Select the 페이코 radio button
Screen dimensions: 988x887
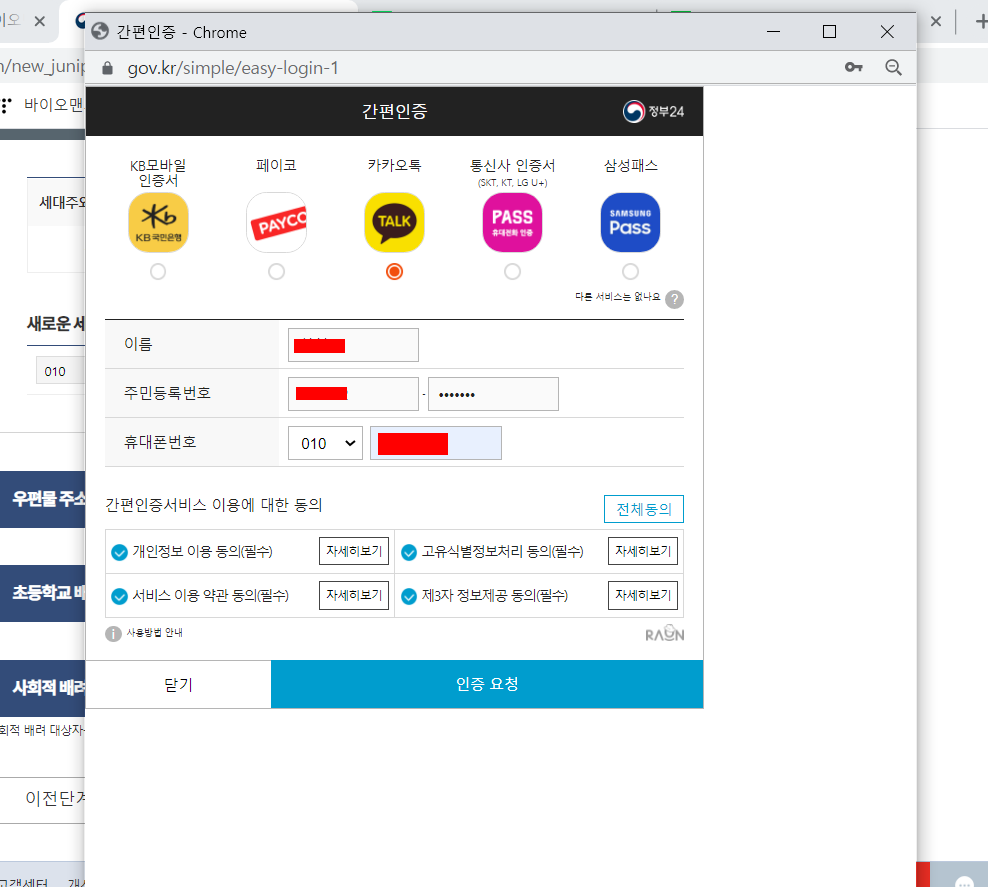(x=276, y=272)
